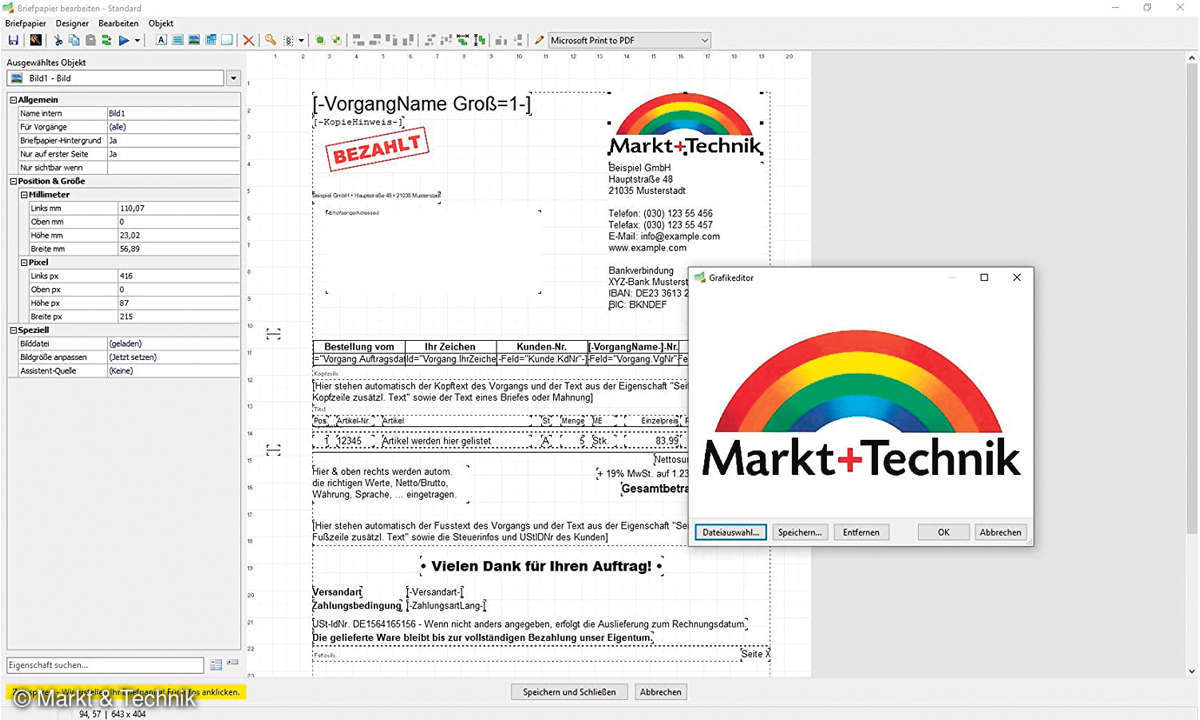Click the rightmost icon beside property search
The width and height of the screenshot is (1200, 720).
click(233, 664)
